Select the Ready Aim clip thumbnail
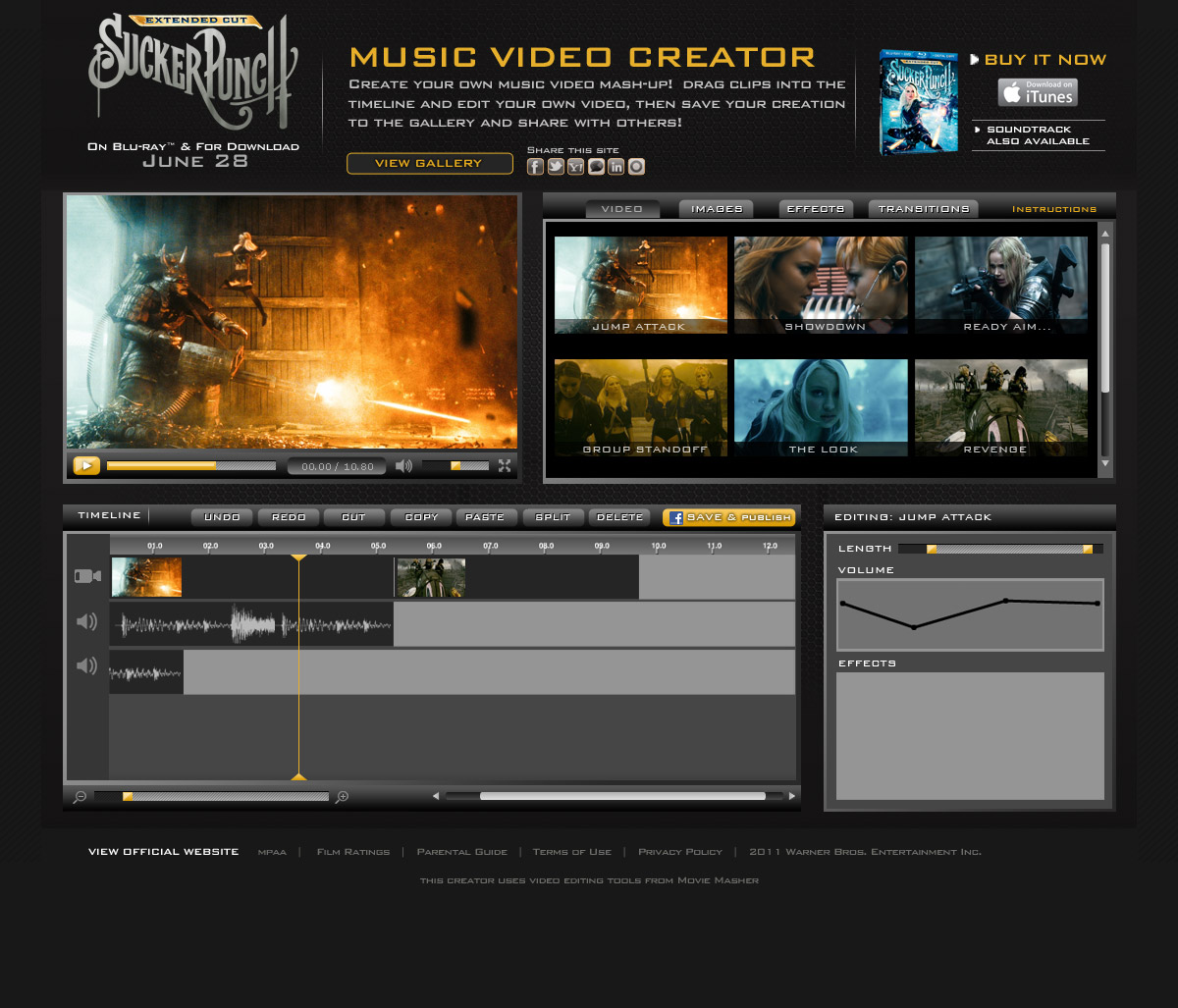Image resolution: width=1178 pixels, height=1008 pixels. coord(1001,285)
